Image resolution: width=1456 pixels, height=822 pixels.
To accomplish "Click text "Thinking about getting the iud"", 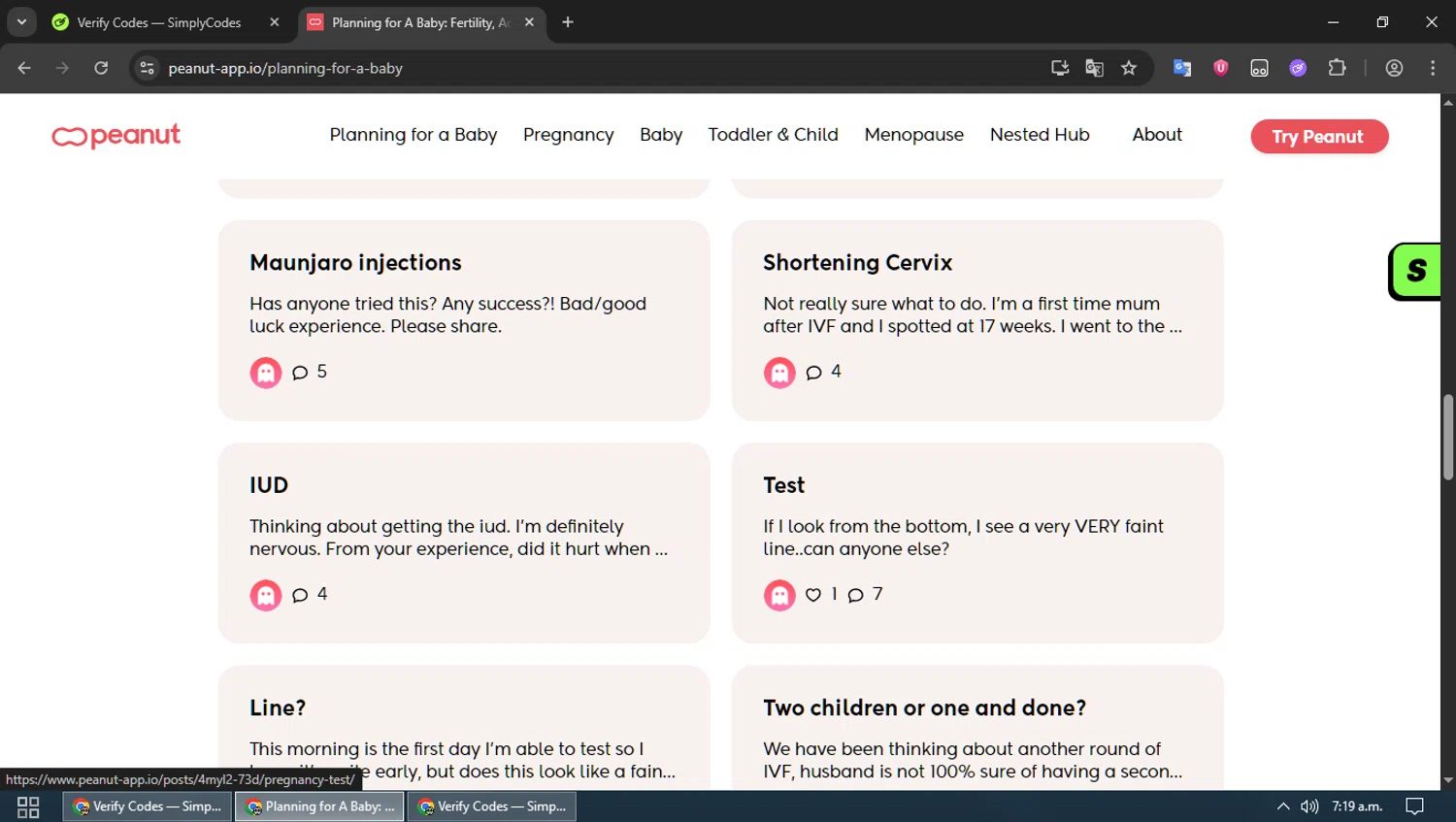I will coord(379,526).
